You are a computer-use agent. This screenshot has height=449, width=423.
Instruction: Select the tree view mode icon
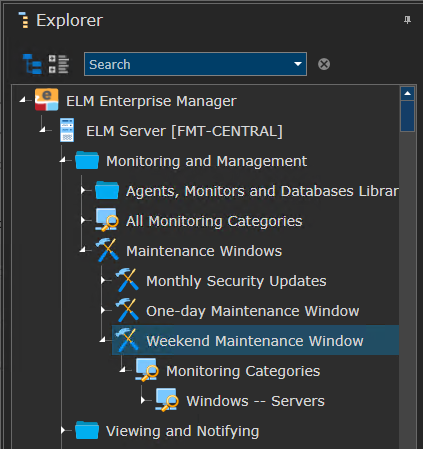32,64
